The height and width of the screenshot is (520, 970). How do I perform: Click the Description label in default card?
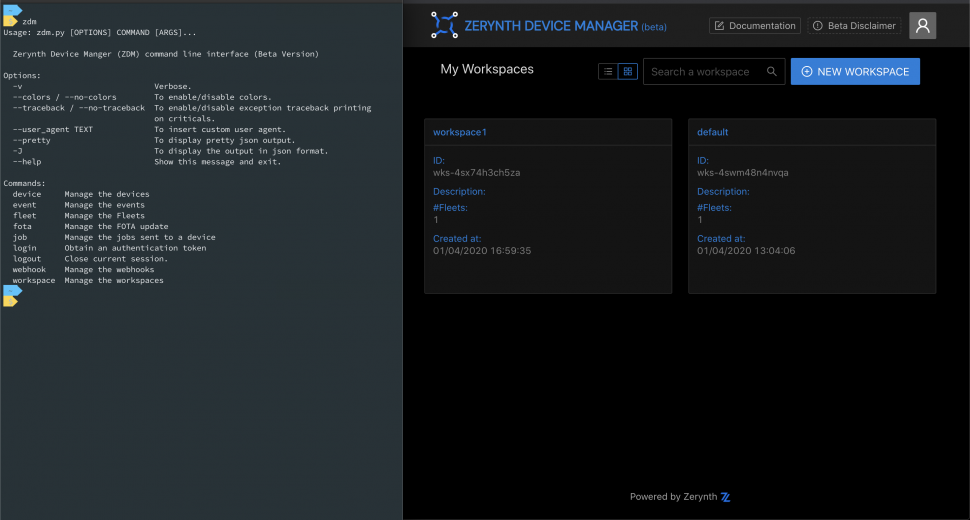tap(723, 192)
